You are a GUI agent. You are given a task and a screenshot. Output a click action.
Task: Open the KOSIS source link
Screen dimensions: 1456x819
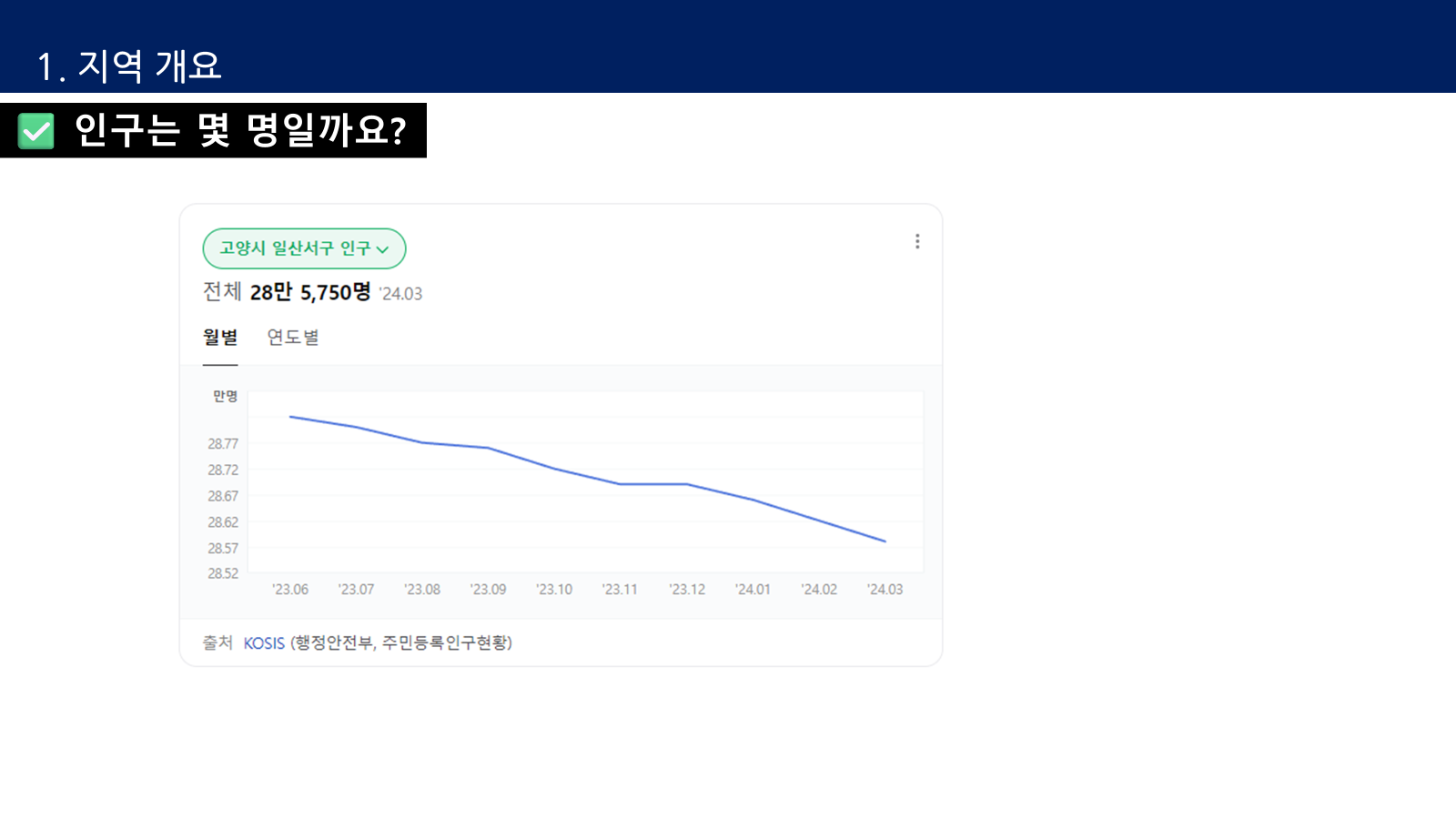264,643
